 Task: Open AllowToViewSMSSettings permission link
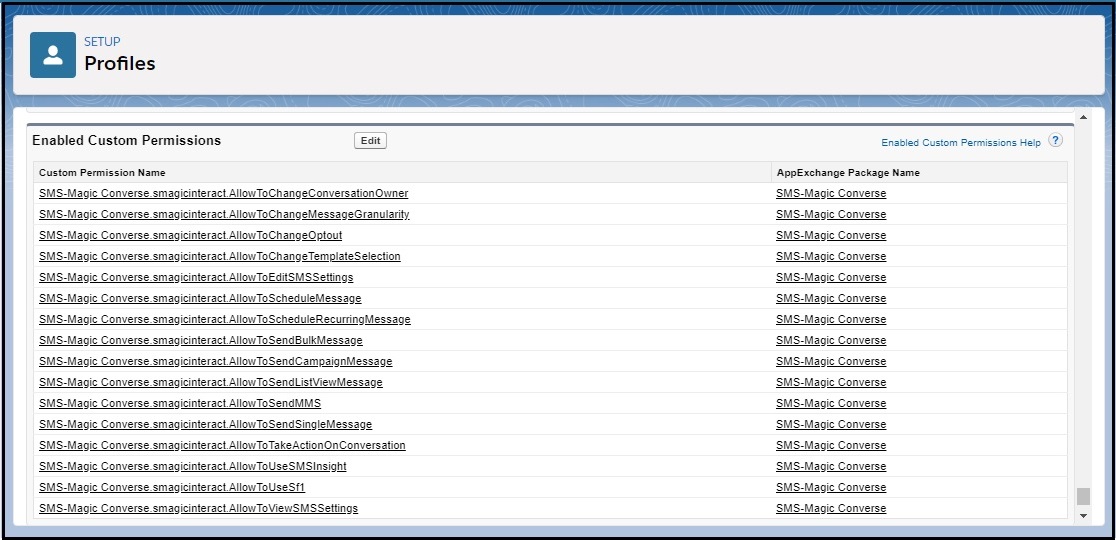pyautogui.click(x=199, y=508)
